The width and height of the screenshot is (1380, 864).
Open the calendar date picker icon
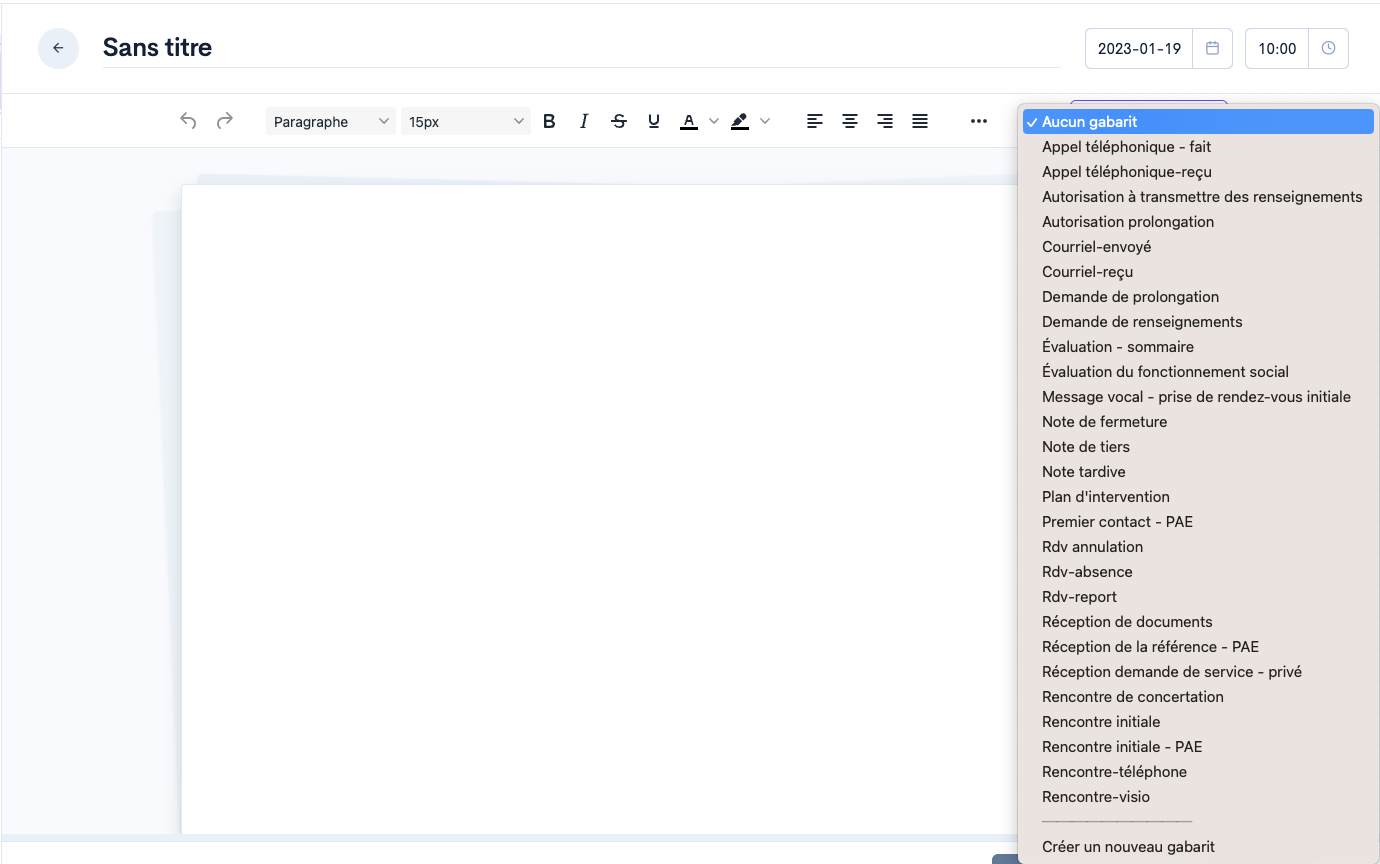coord(1212,48)
